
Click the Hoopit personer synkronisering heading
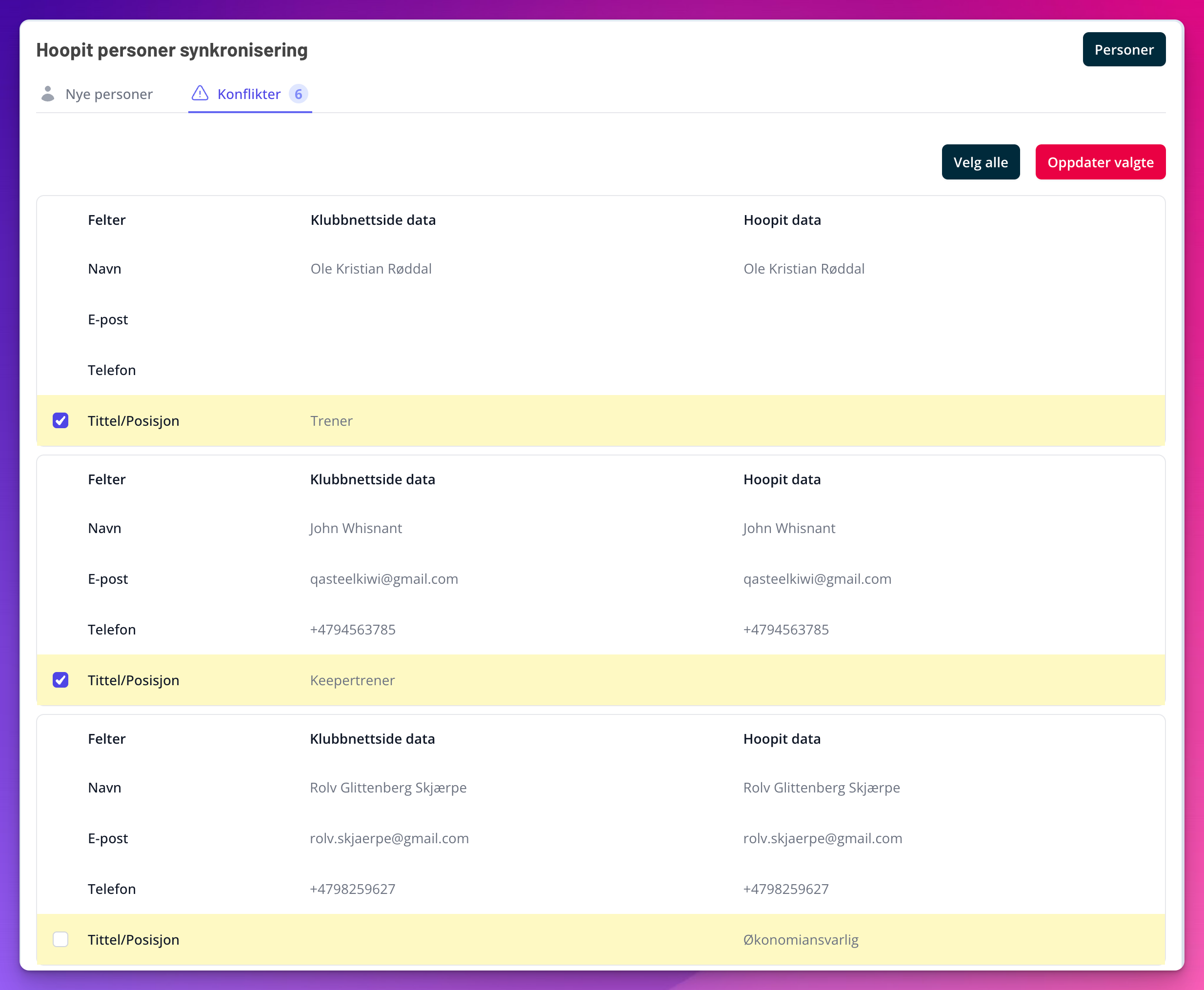tap(172, 50)
